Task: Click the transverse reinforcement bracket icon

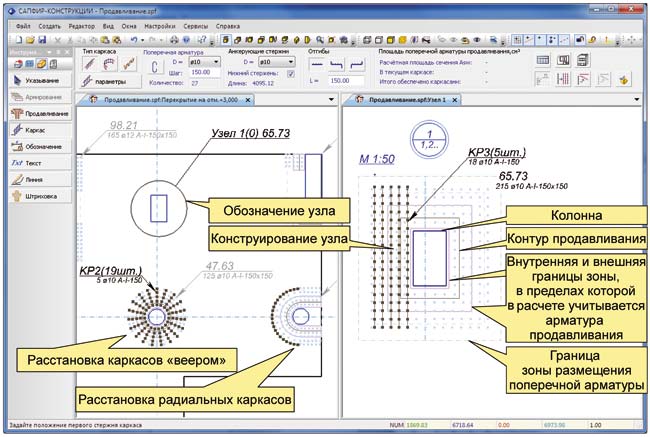Action: [x=155, y=66]
